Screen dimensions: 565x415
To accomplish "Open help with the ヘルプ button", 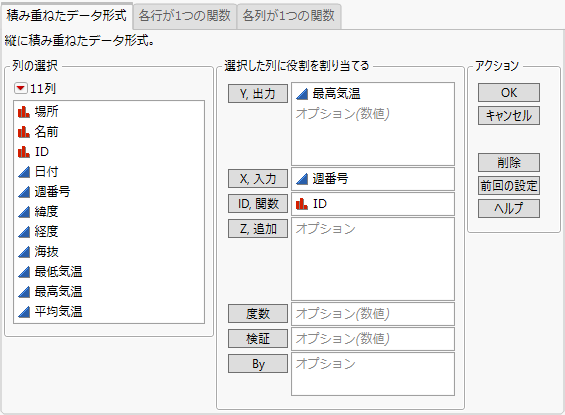I will tap(509, 208).
